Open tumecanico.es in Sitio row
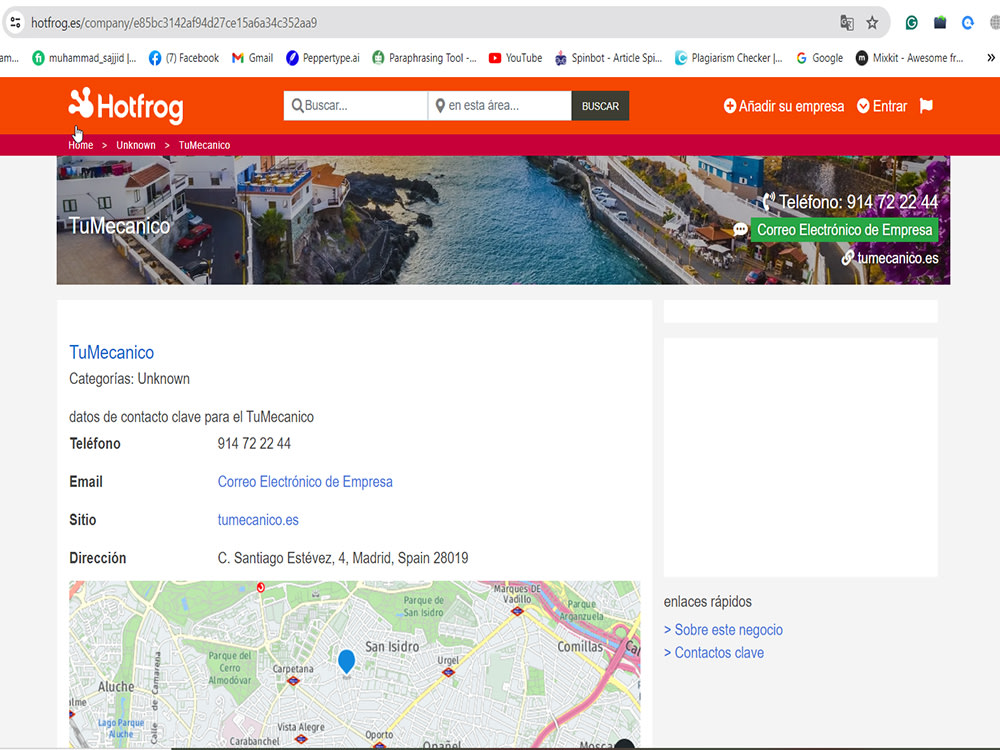The width and height of the screenshot is (1000, 750). (258, 520)
